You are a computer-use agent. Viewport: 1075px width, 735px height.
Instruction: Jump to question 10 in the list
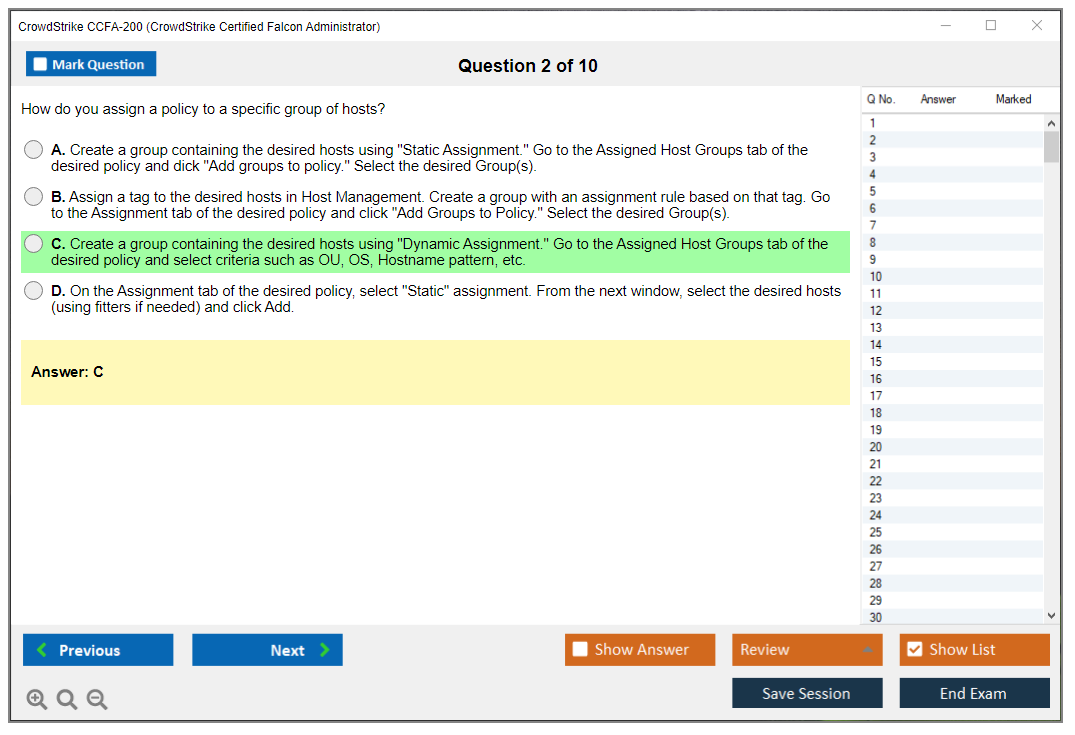click(x=876, y=276)
